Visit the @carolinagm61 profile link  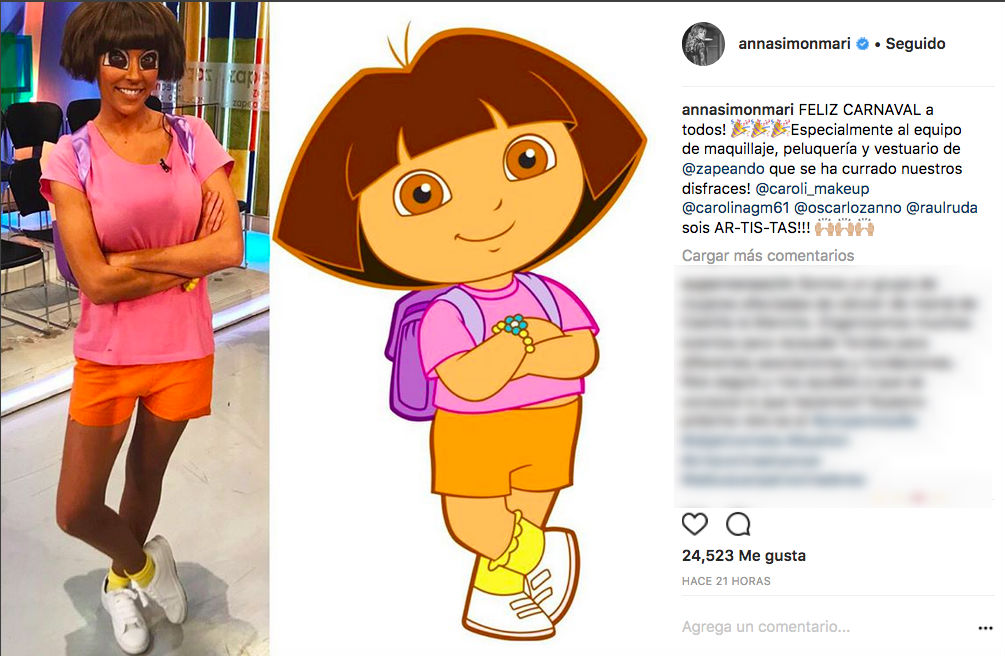[x=735, y=208]
